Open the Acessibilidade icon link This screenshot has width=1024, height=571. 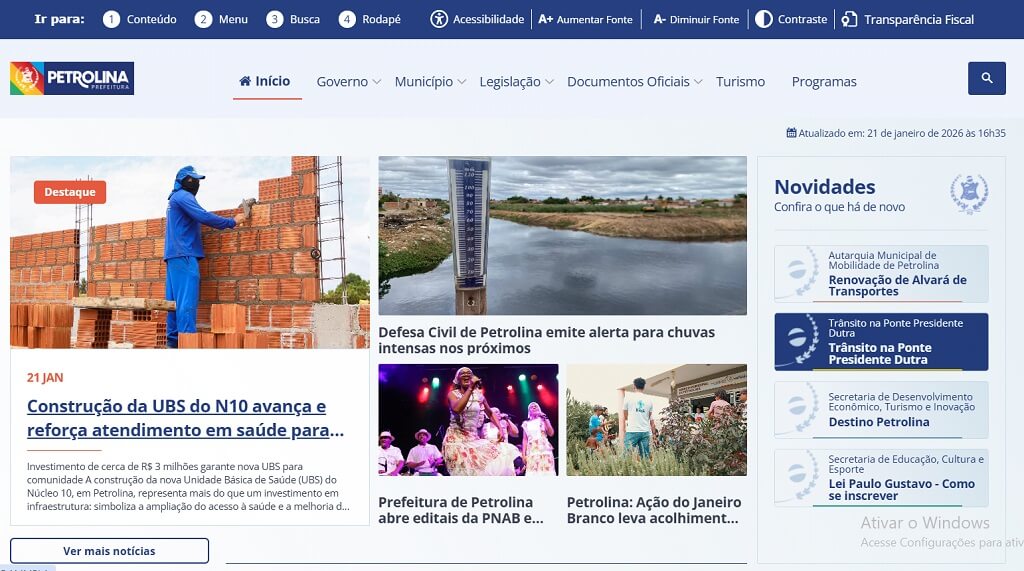click(x=439, y=19)
